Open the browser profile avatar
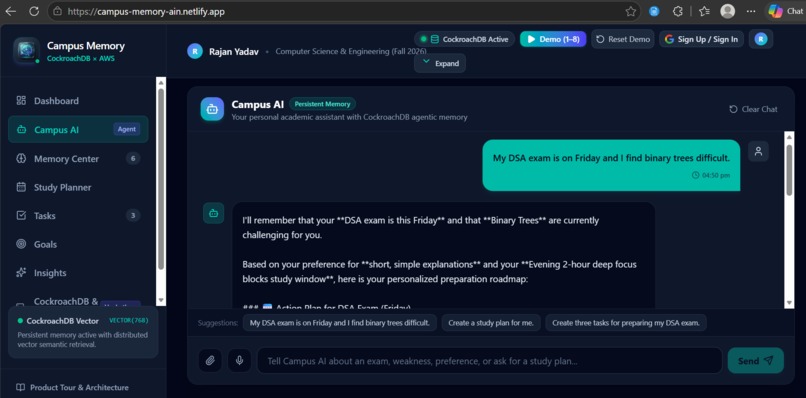806x398 pixels. pyautogui.click(x=727, y=11)
